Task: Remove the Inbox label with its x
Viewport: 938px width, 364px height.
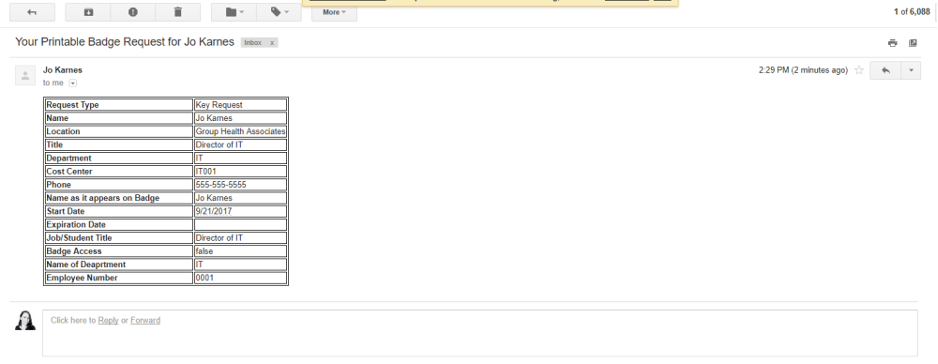Action: (272, 43)
